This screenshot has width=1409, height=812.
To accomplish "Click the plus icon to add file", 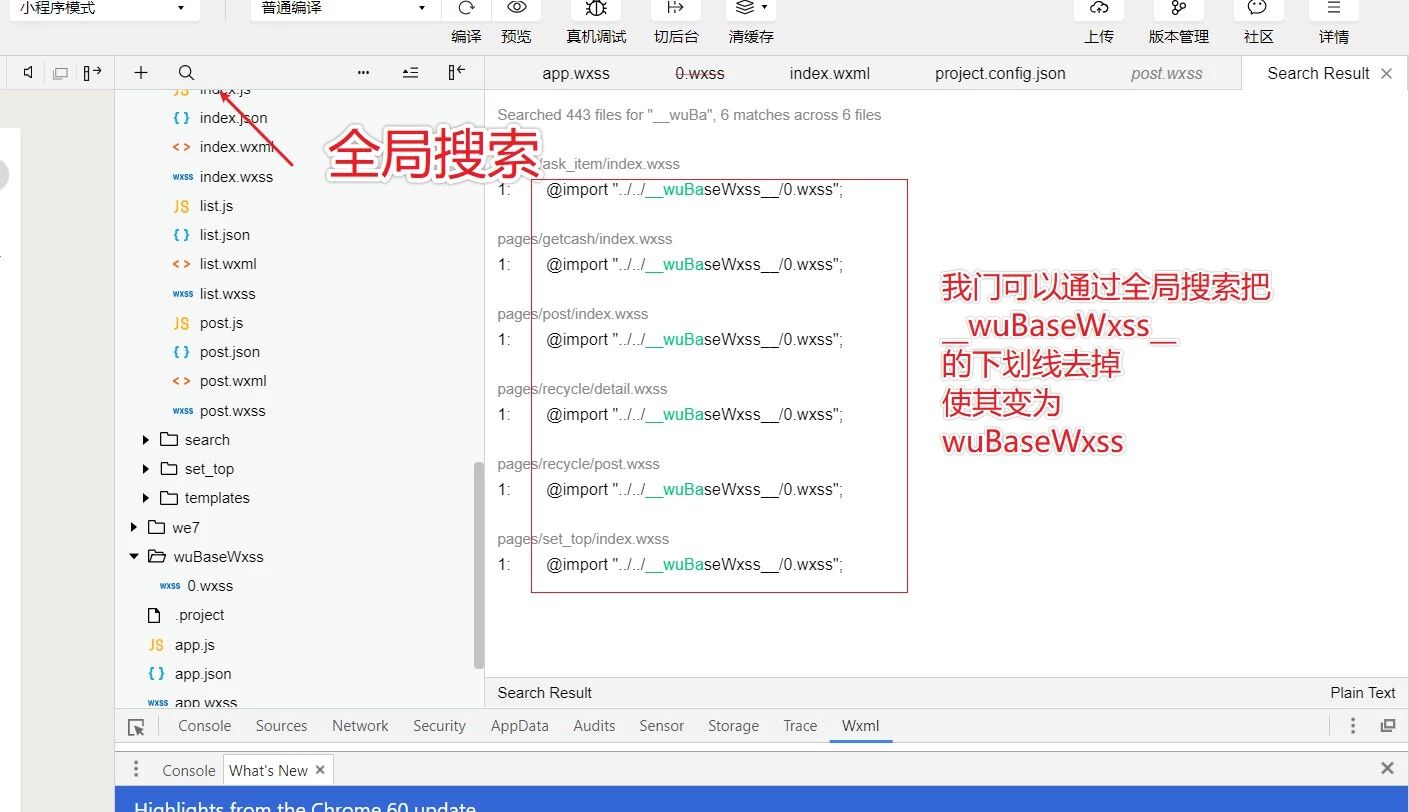I will 141,73.
